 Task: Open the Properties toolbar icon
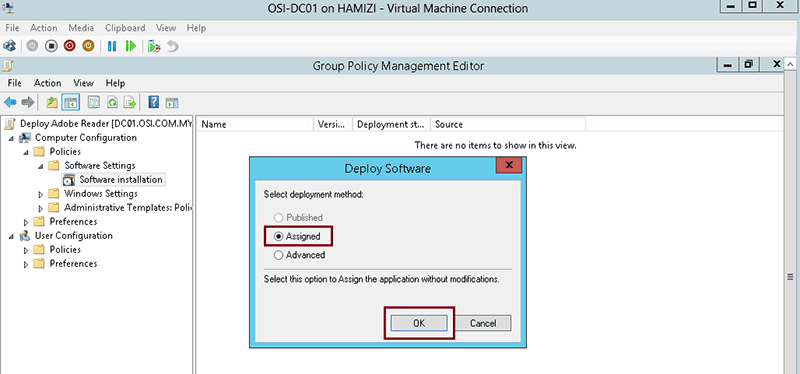pos(93,103)
